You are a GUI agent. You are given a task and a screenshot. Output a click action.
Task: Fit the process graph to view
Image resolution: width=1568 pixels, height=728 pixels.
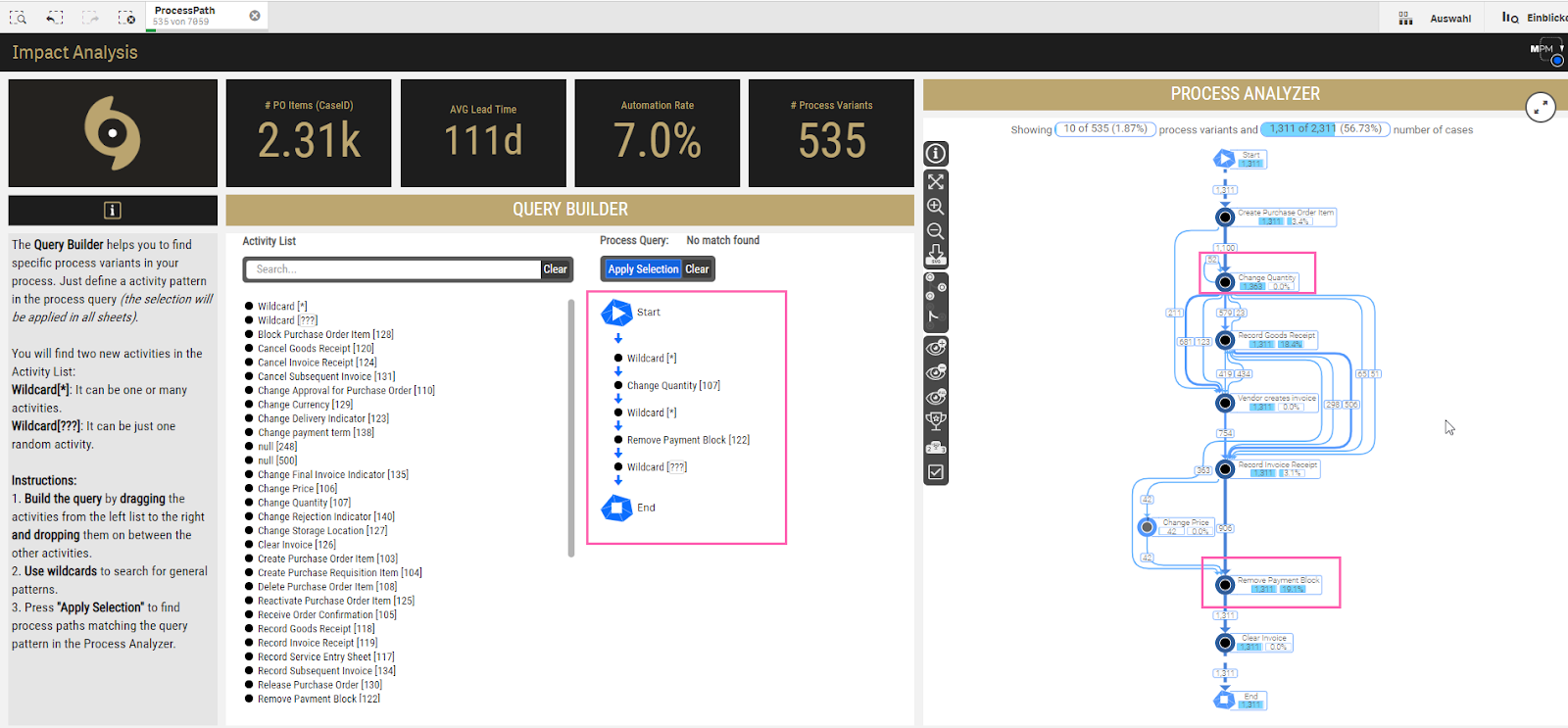(936, 181)
